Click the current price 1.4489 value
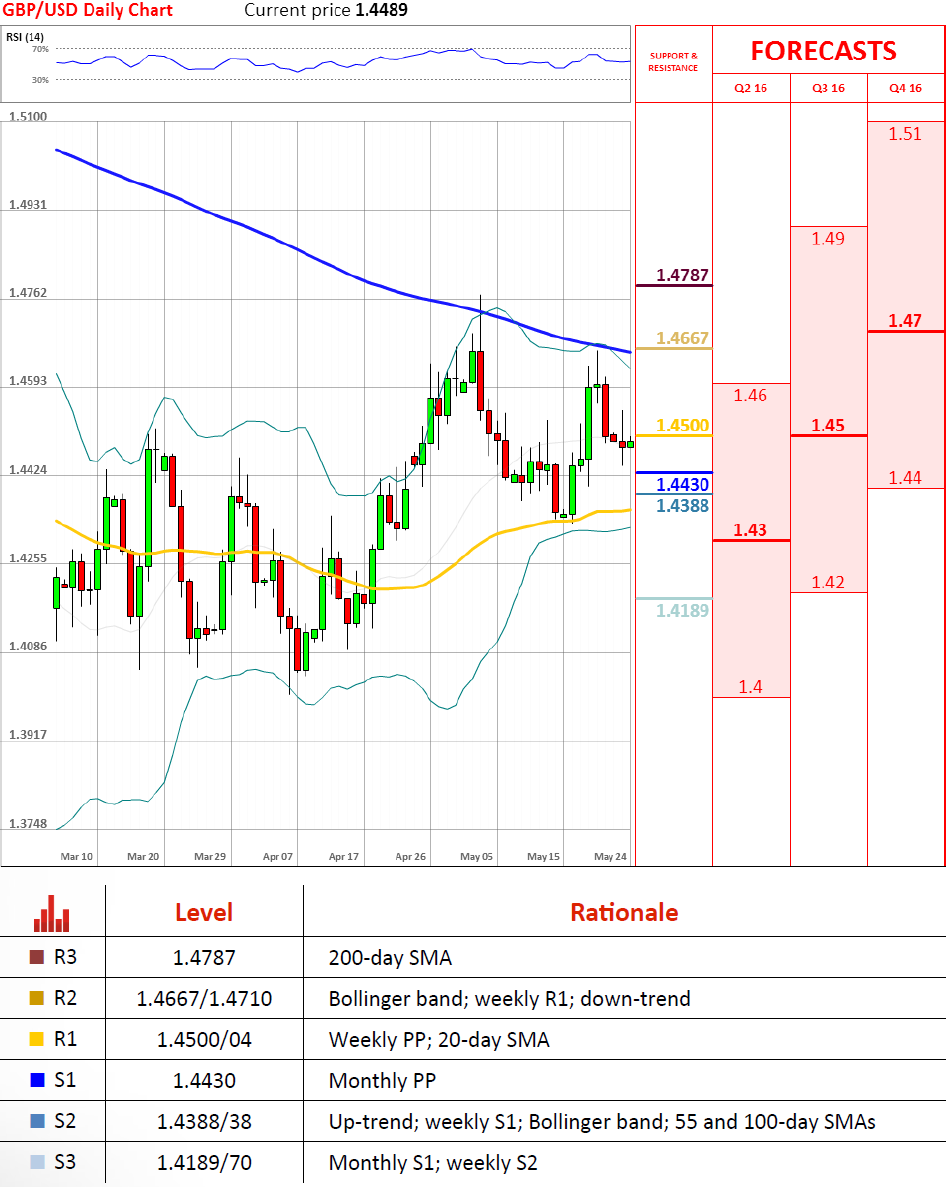Viewport: 950px width, 1187px height. (382, 11)
